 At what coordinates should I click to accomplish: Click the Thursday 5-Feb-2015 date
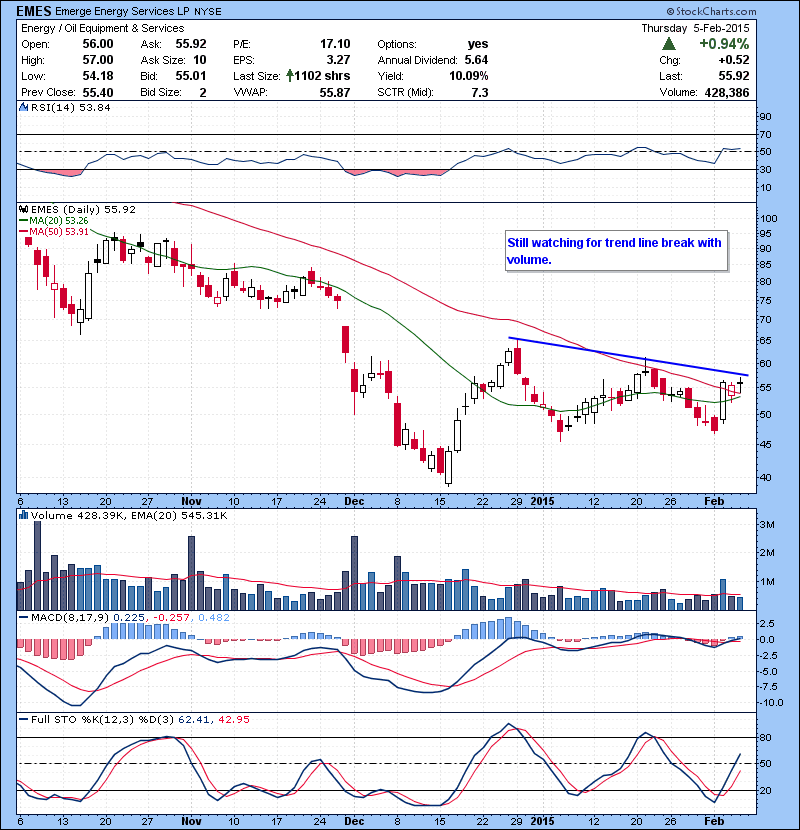click(x=695, y=28)
